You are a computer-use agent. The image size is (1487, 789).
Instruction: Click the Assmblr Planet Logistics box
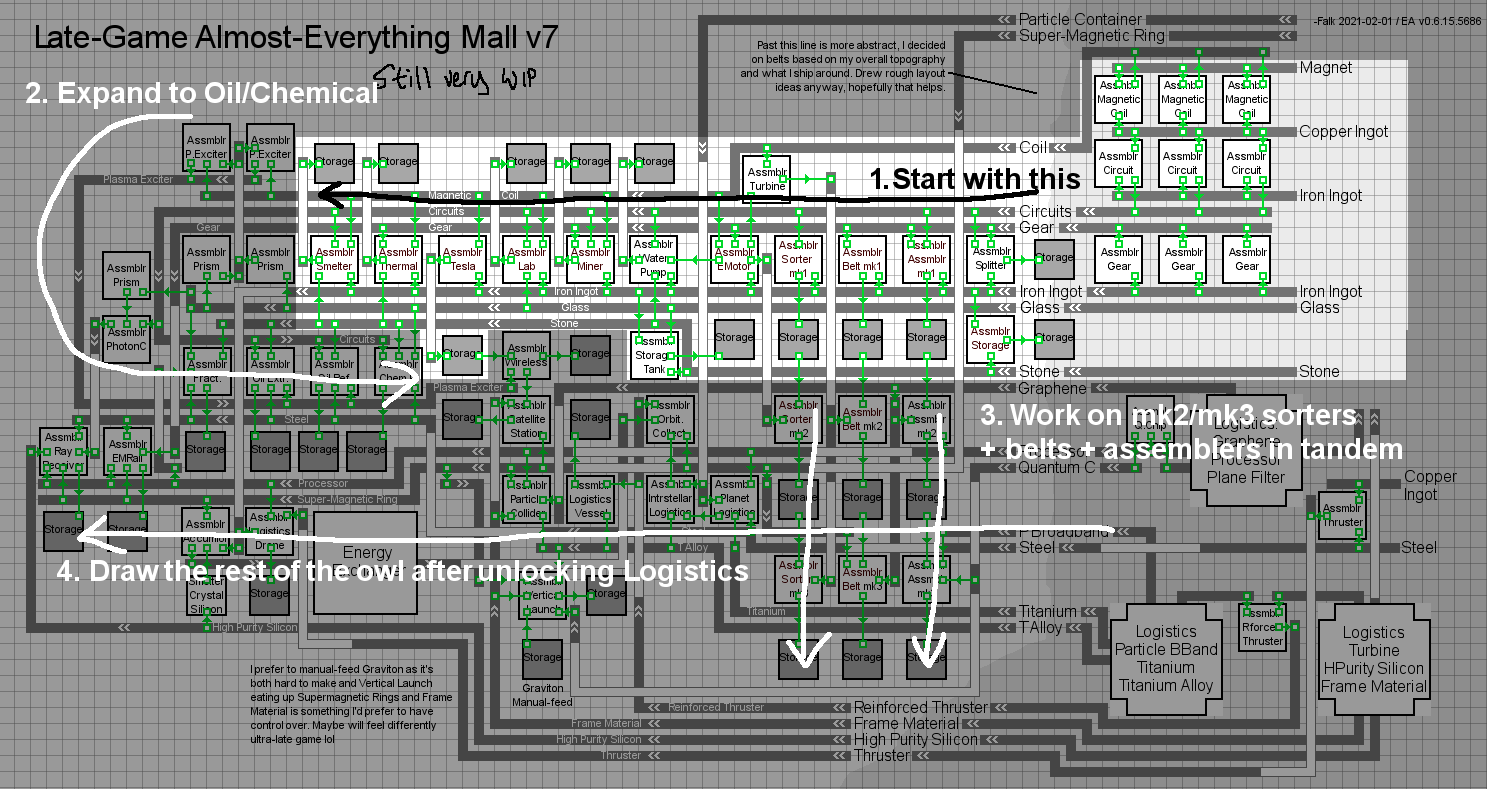pos(734,499)
